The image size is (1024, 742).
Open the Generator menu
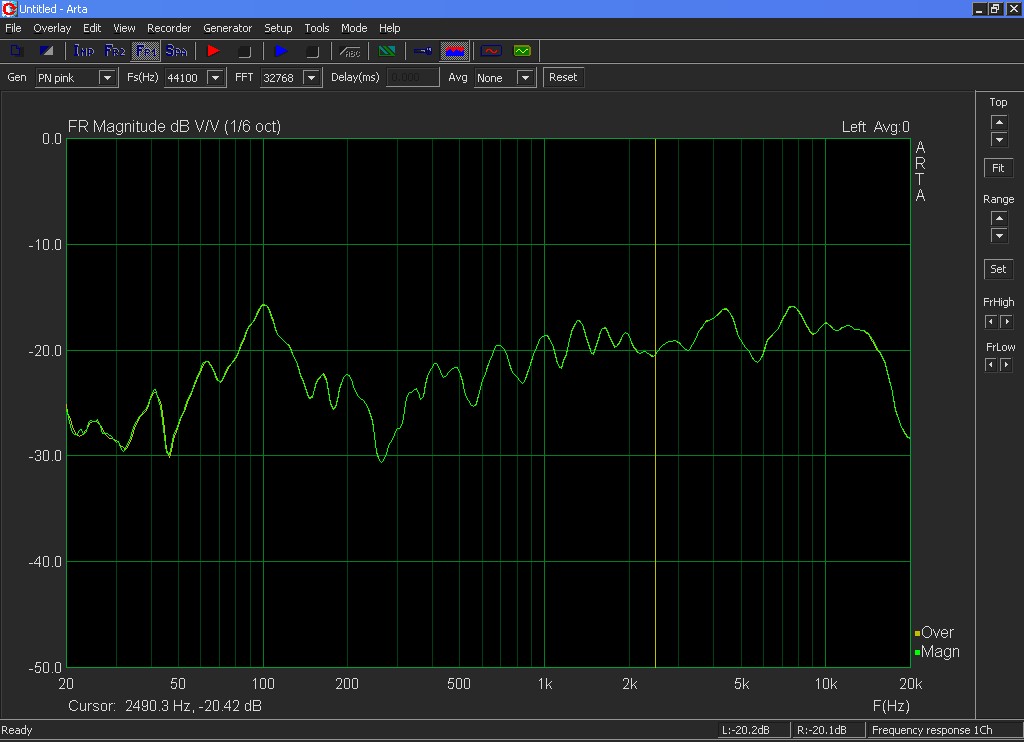pos(227,28)
